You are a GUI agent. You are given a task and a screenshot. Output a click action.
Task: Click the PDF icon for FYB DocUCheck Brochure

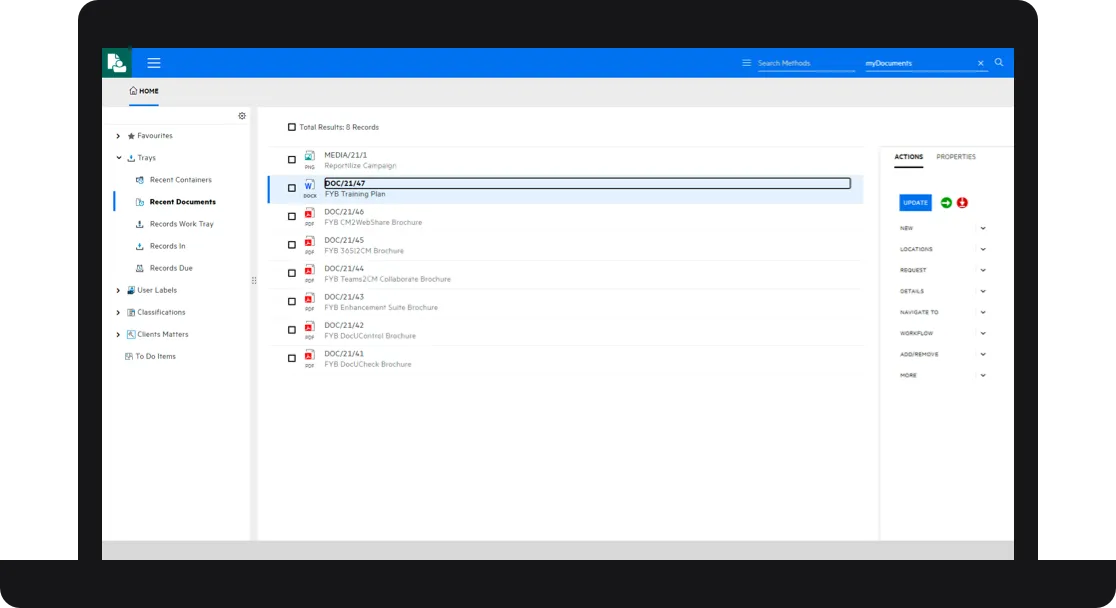pos(310,358)
